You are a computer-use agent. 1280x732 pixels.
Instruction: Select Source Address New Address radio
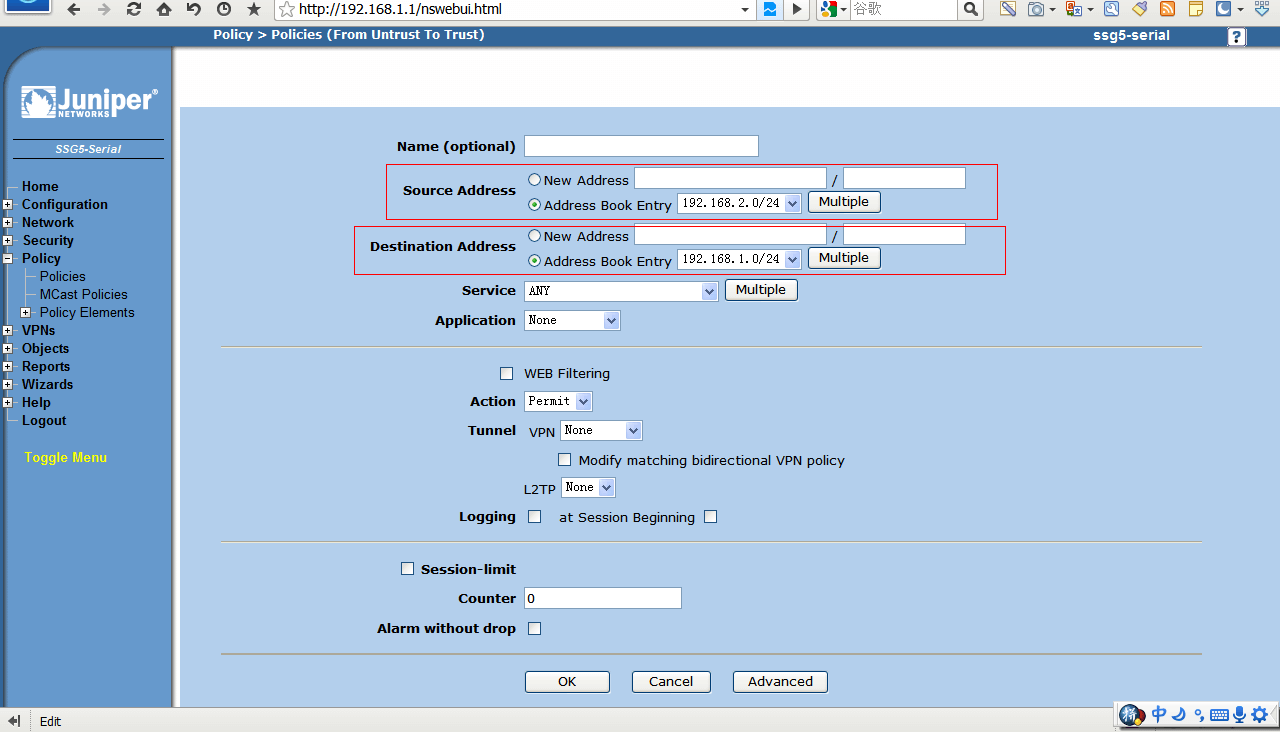[x=535, y=180]
